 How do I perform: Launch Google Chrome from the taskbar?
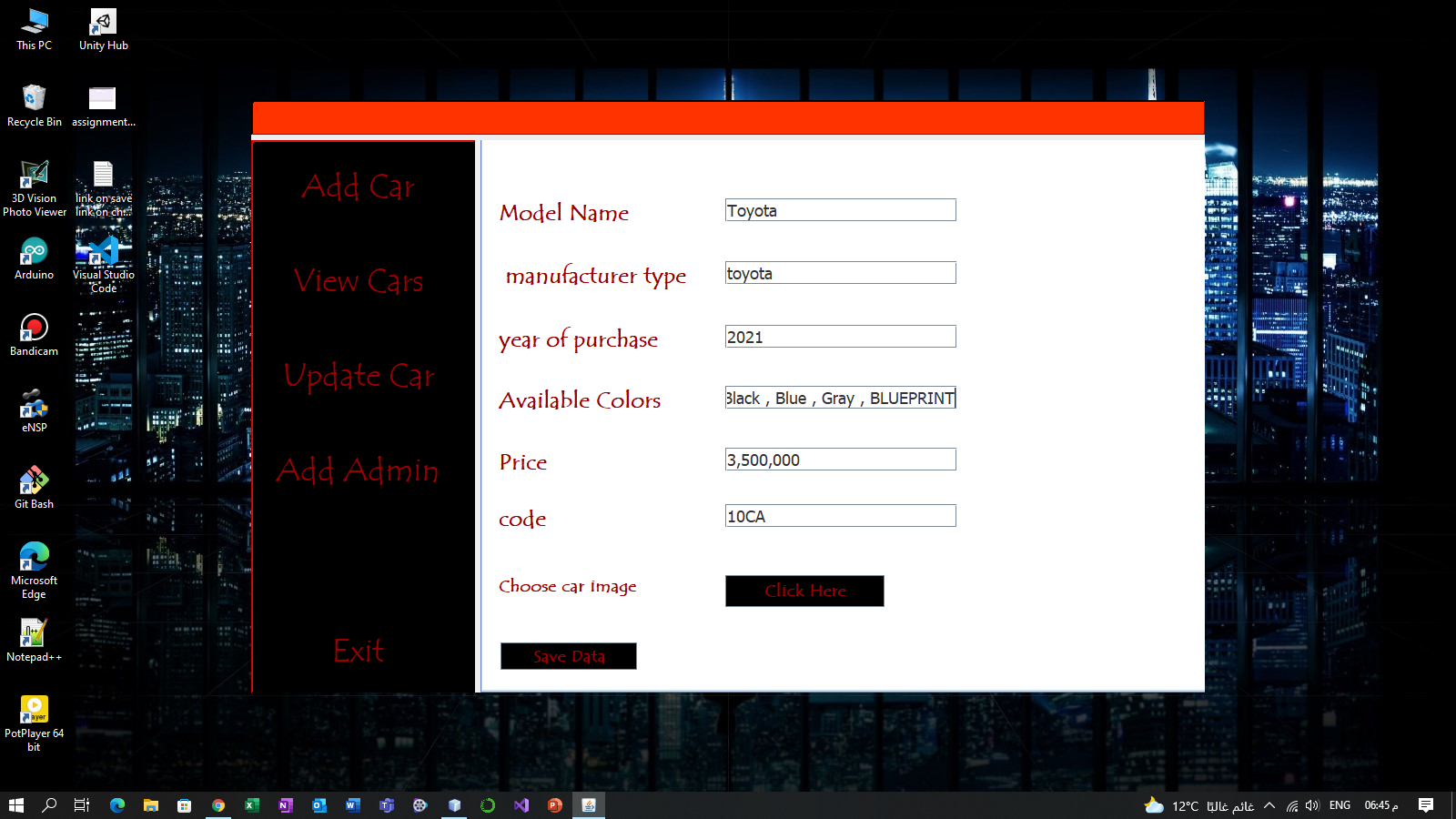(x=218, y=805)
